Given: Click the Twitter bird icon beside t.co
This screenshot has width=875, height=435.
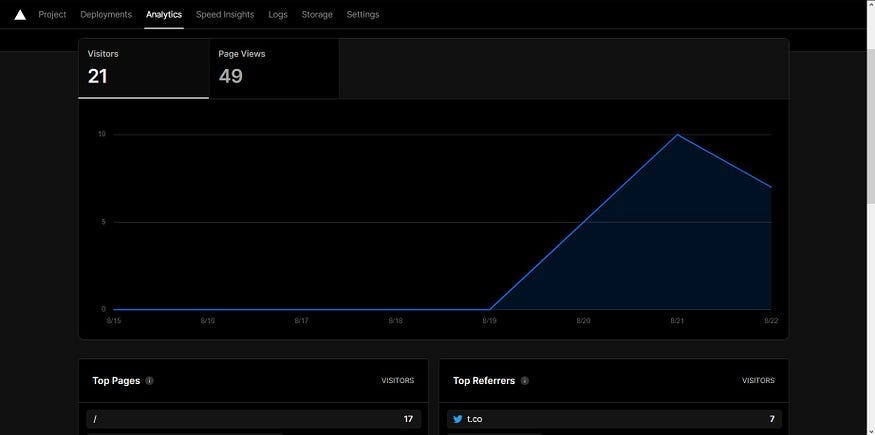Looking at the screenshot, I should click(458, 419).
